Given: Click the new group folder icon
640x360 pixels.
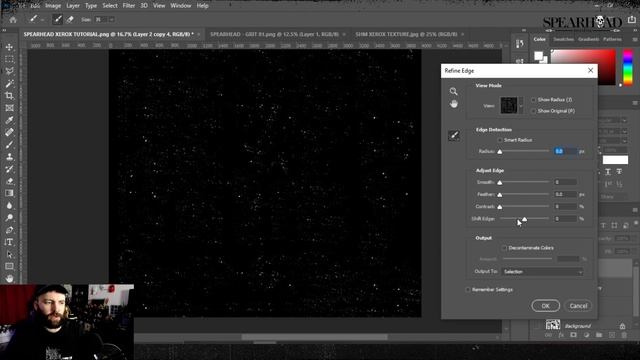Looking at the screenshot, I should point(599,335).
